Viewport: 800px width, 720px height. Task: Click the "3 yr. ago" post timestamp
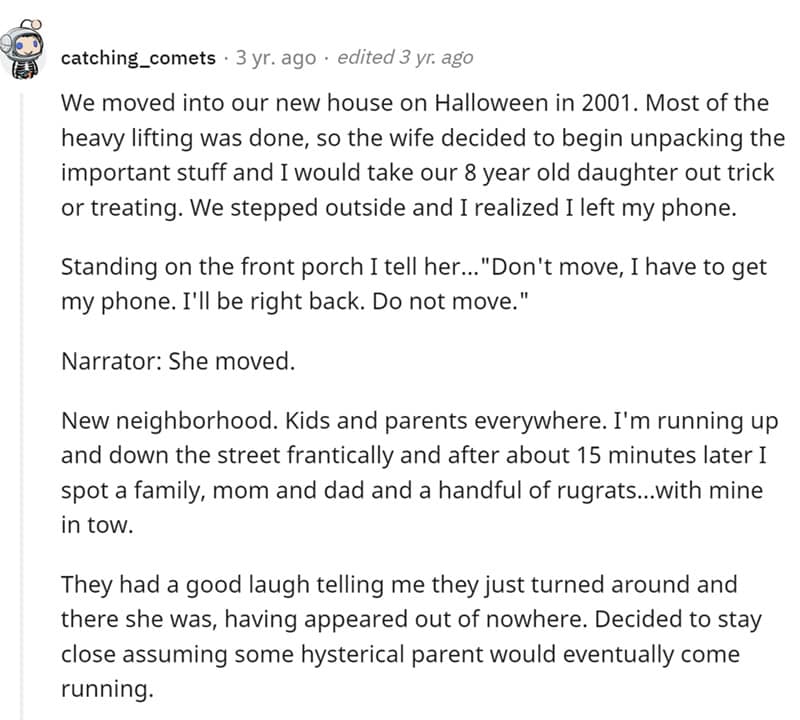click(x=275, y=57)
